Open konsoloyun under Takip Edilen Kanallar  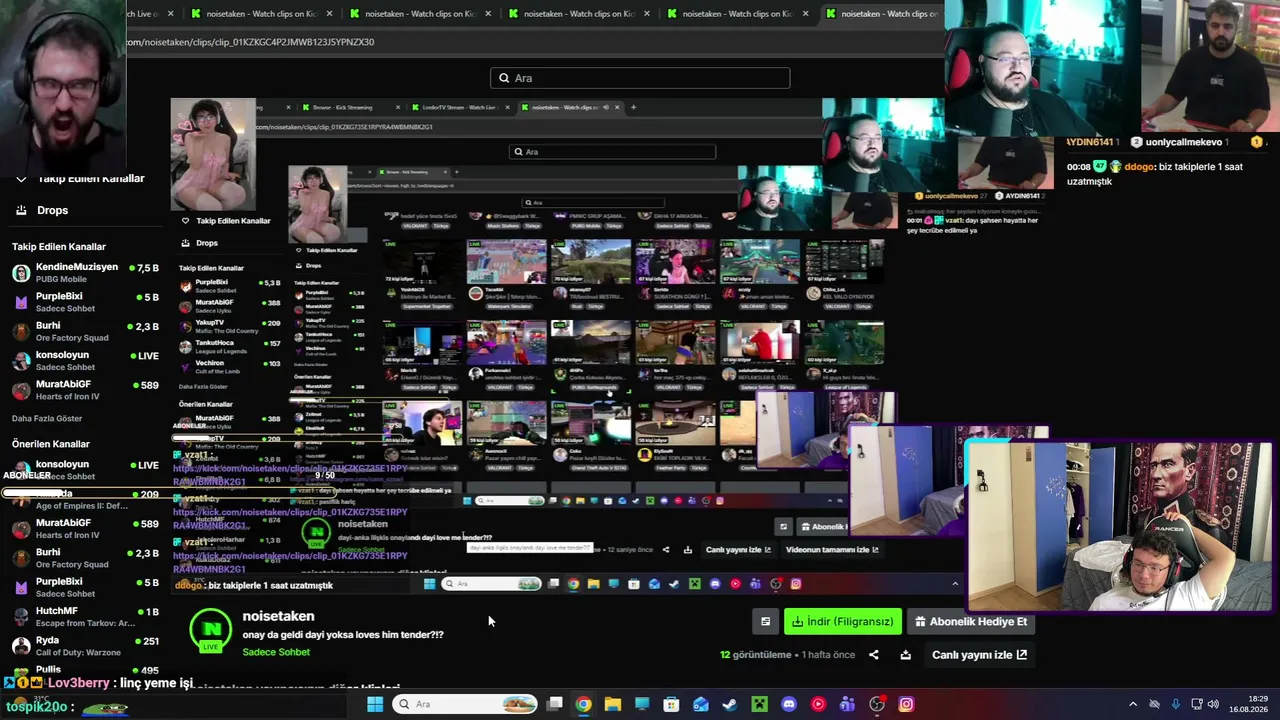click(x=62, y=355)
